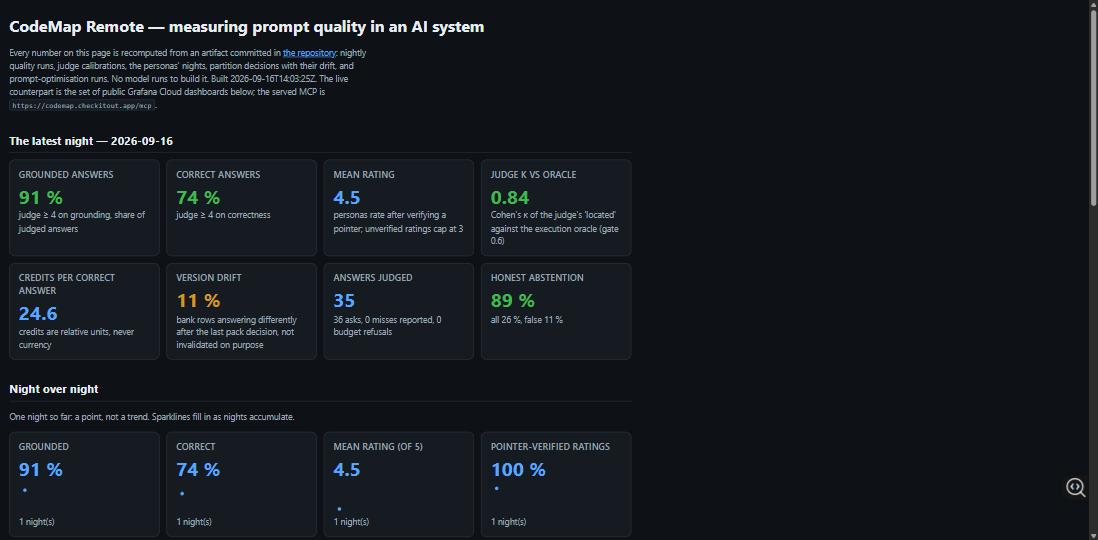
Task: Click the 91 % value in Grounded Answers
Action: point(41,198)
